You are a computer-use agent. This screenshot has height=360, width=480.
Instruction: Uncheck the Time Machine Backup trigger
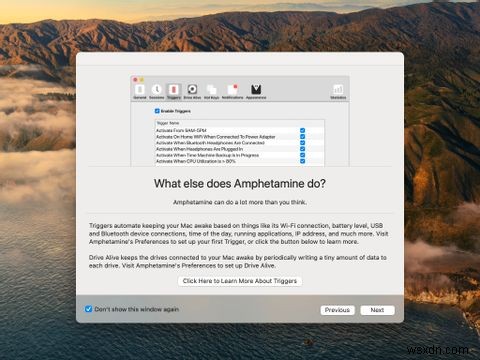click(x=302, y=155)
